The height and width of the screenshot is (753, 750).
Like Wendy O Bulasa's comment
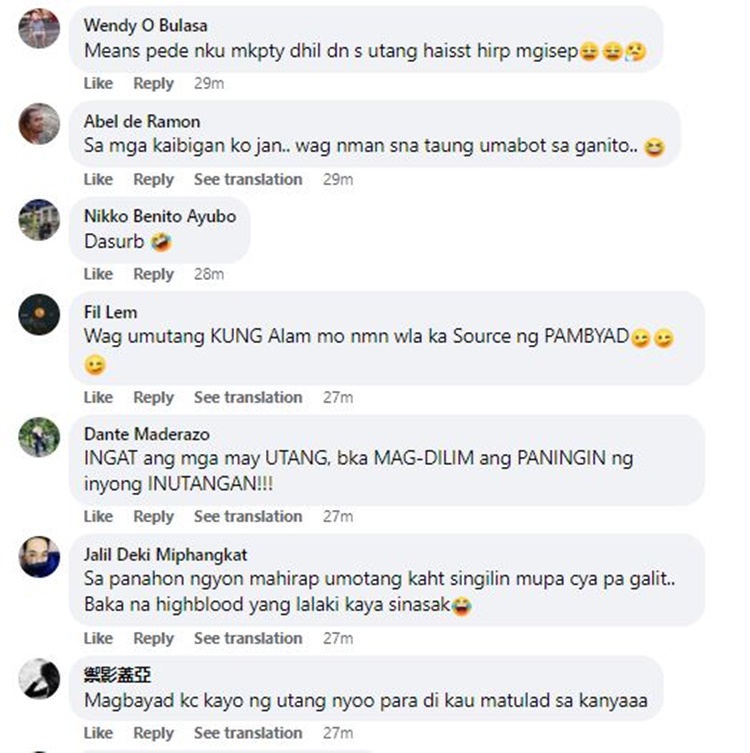point(98,83)
